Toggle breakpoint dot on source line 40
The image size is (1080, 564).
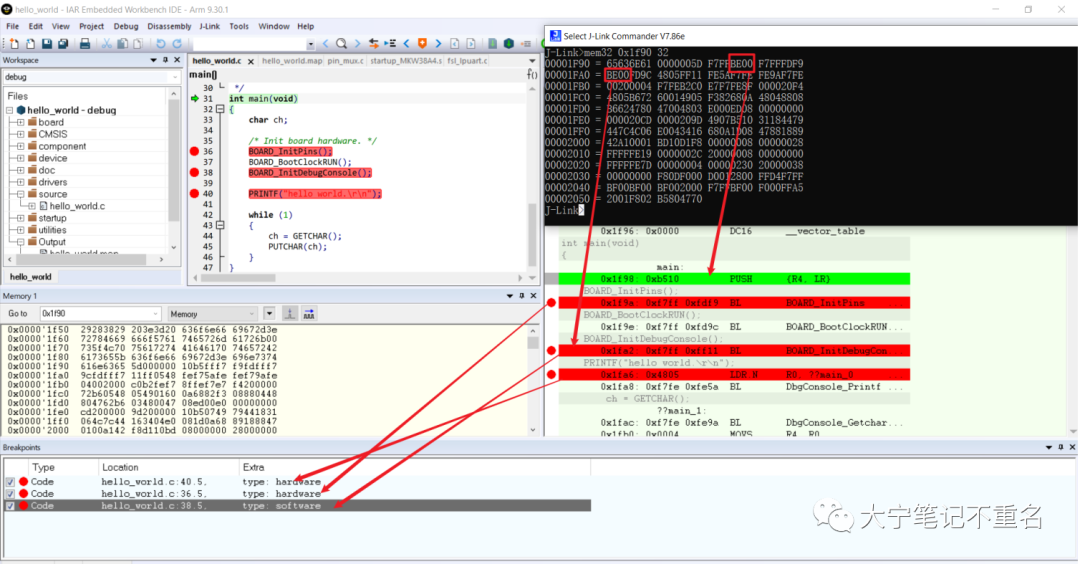pyautogui.click(x=194, y=194)
